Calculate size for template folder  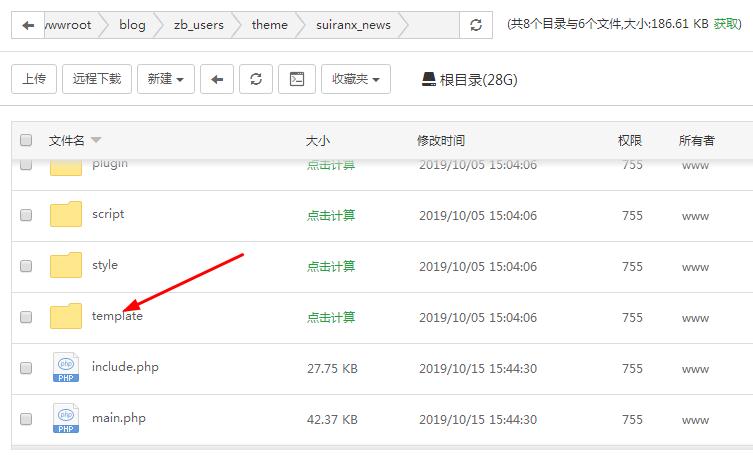pyautogui.click(x=331, y=318)
